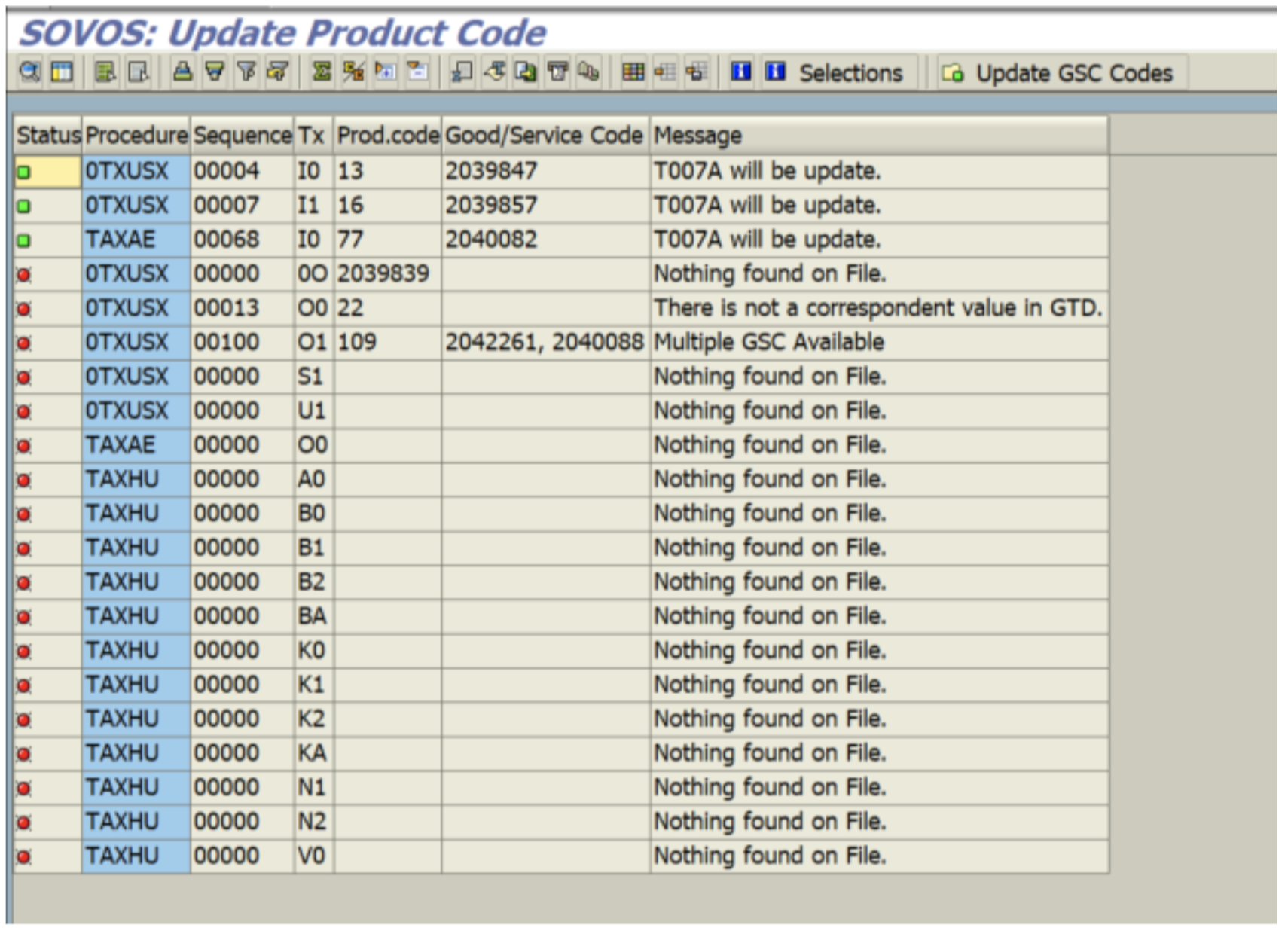Click the Select All table icon
The image size is (1288, 934).
(62, 72)
